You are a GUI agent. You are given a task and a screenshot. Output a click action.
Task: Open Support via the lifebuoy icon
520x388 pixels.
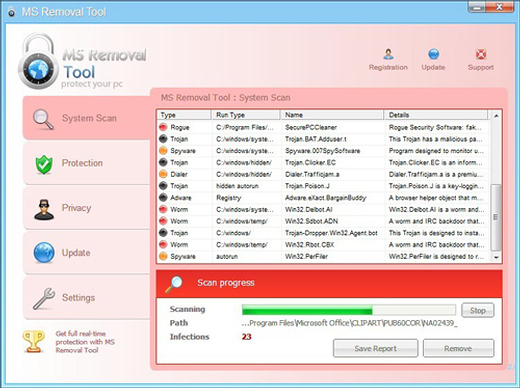[x=481, y=54]
